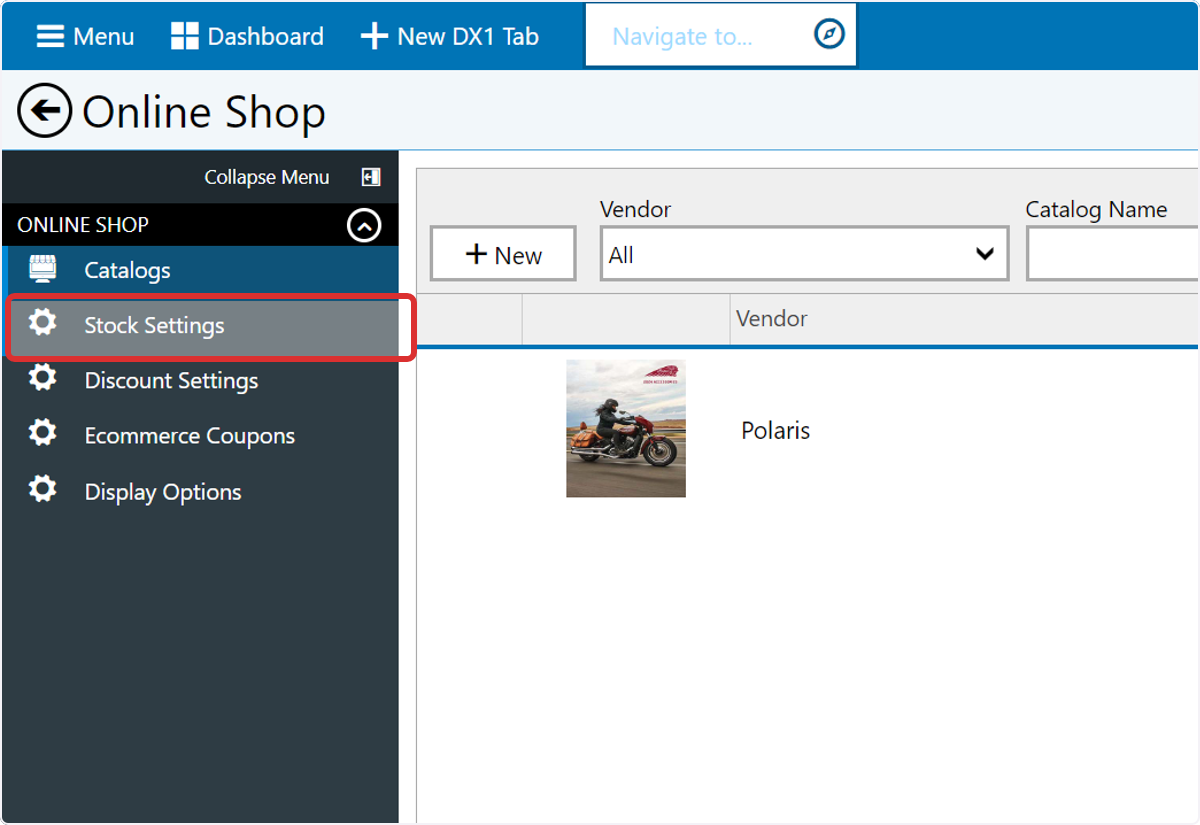Click the Collapse Menu label
The width and height of the screenshot is (1200, 825).
pyautogui.click(x=267, y=177)
